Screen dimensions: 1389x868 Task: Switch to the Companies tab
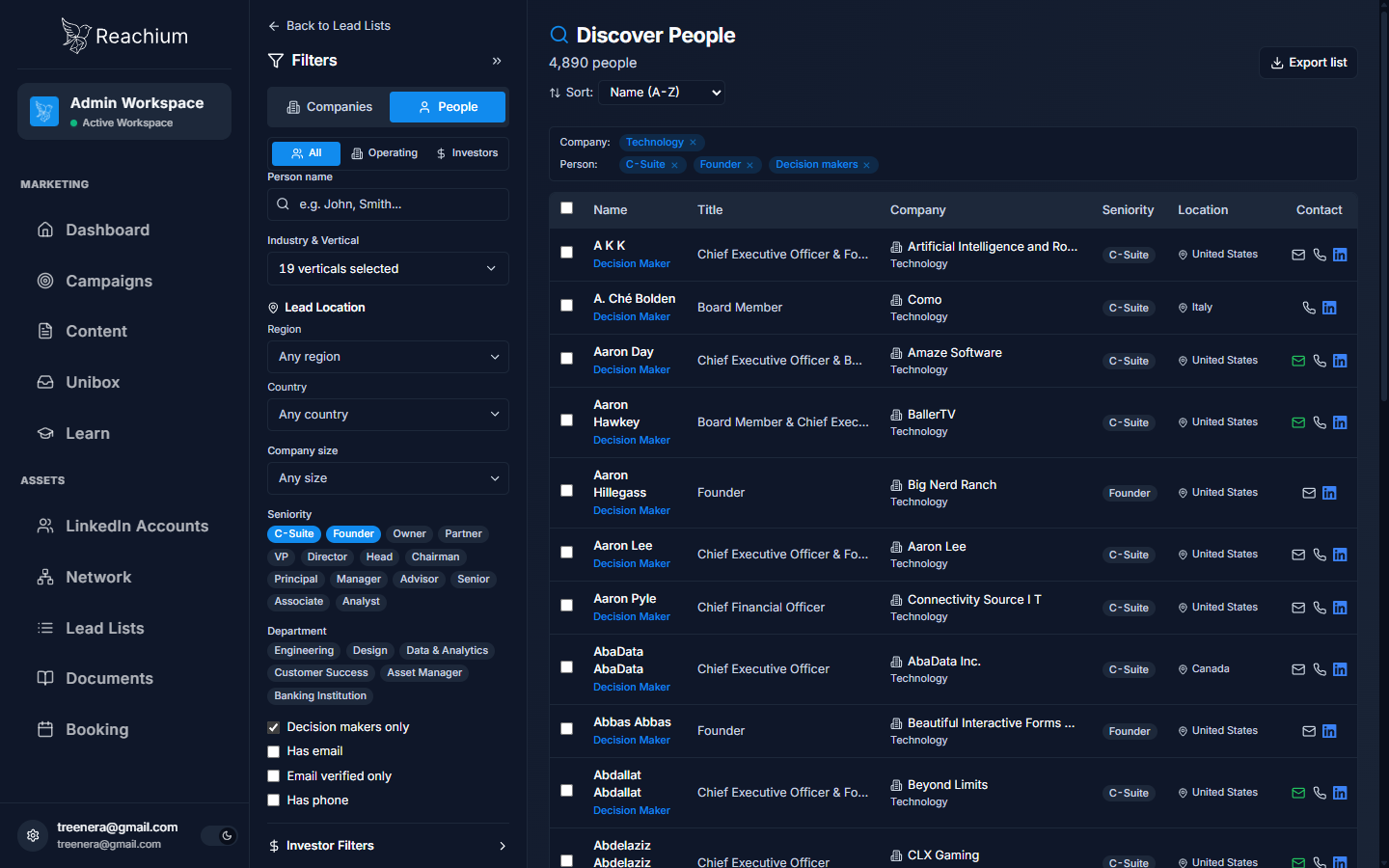point(329,107)
